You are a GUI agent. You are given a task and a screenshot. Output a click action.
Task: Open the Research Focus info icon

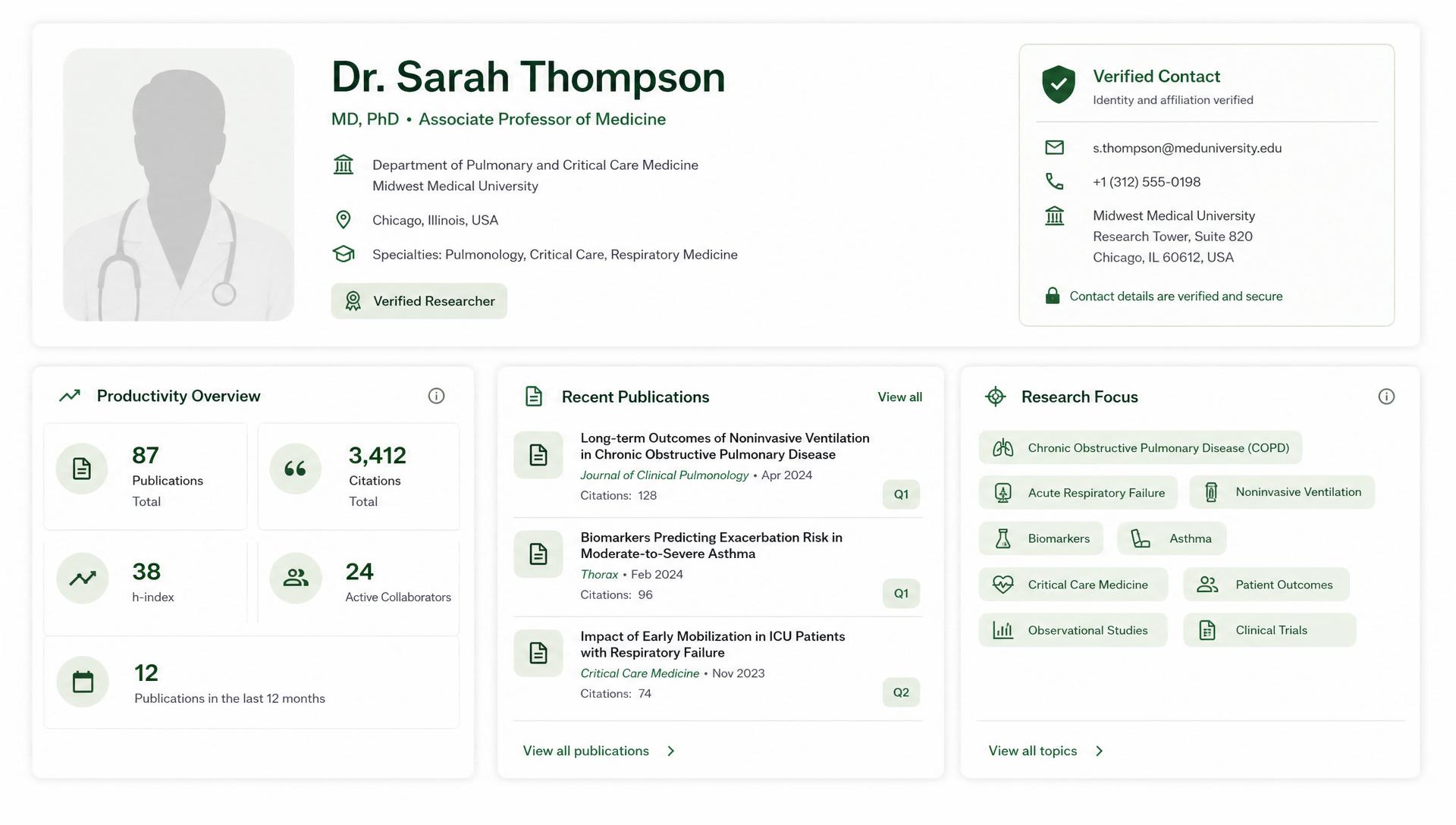pos(1386,397)
